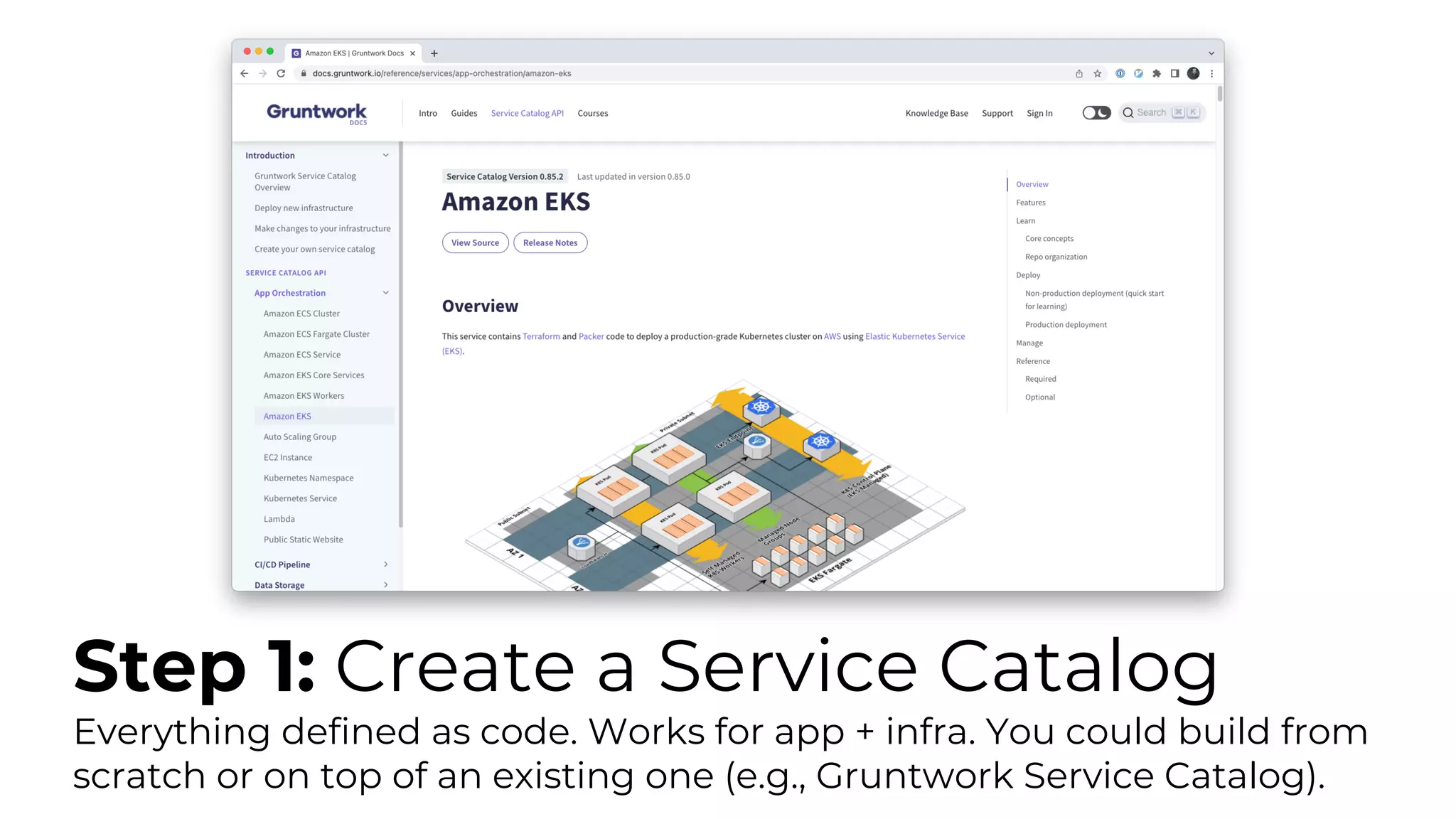Click the page vertical scrollbar

[1220, 94]
